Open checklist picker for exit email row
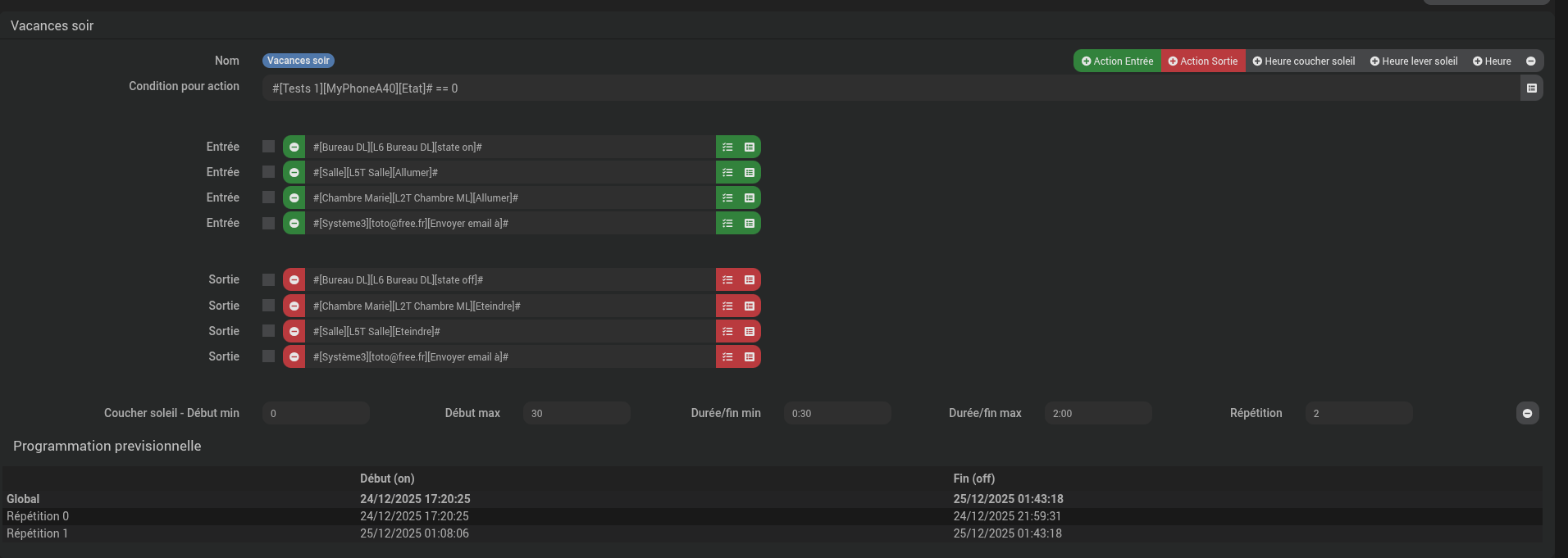1568x558 pixels. click(x=727, y=356)
